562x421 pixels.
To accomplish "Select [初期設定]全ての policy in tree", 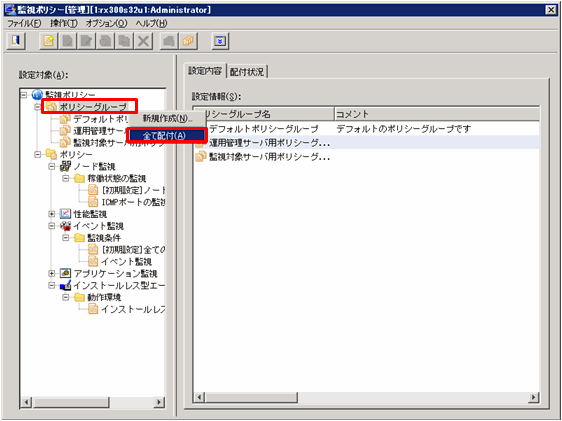I will point(127,249).
